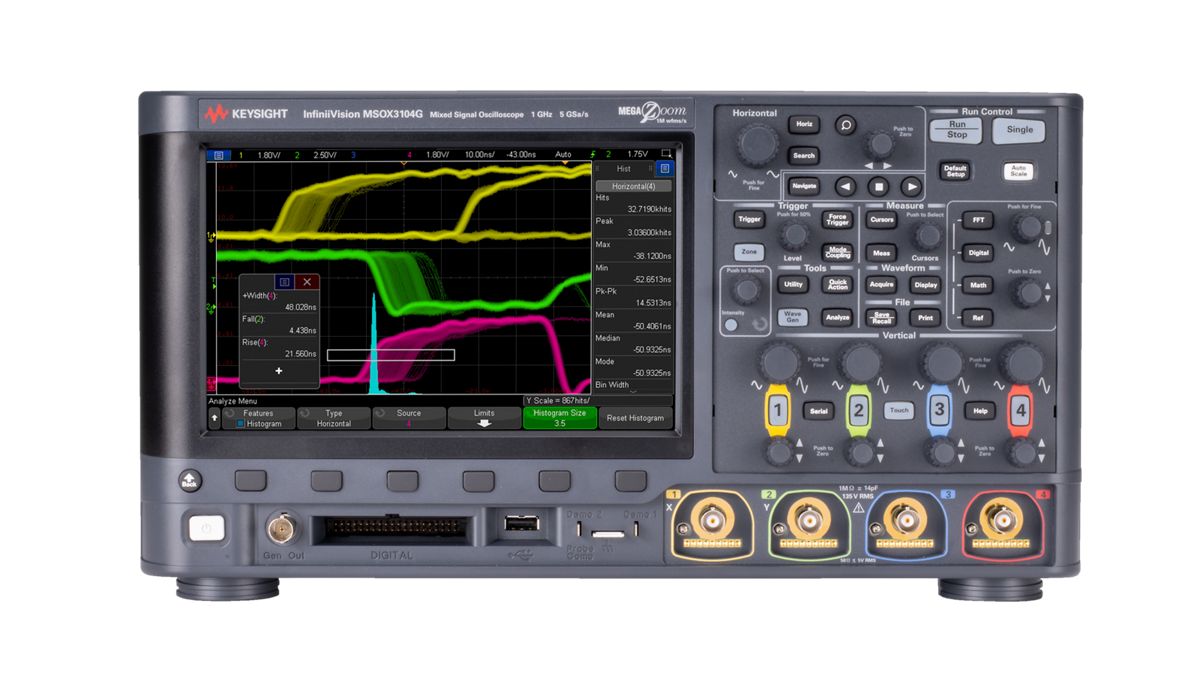Toggle channel 1 yellow button on
The width and height of the screenshot is (1200, 675).
[x=780, y=410]
